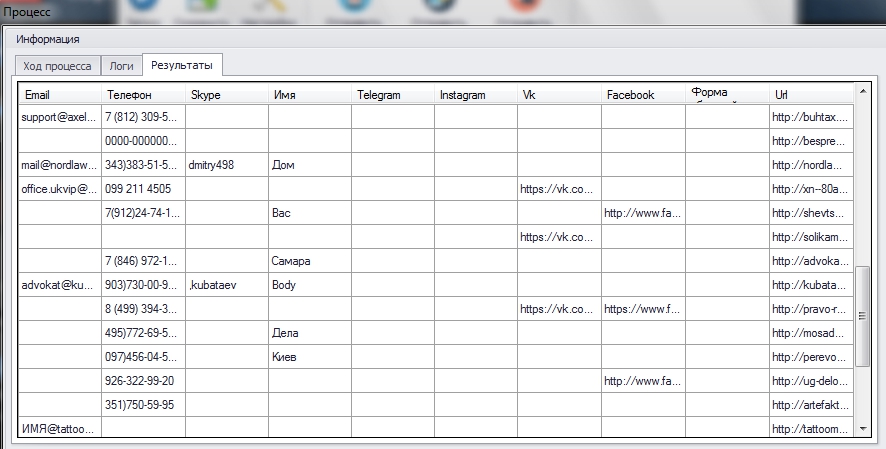Viewport: 886px width, 449px height.
Task: Select email cell advokat@ku...
Action: [60, 285]
